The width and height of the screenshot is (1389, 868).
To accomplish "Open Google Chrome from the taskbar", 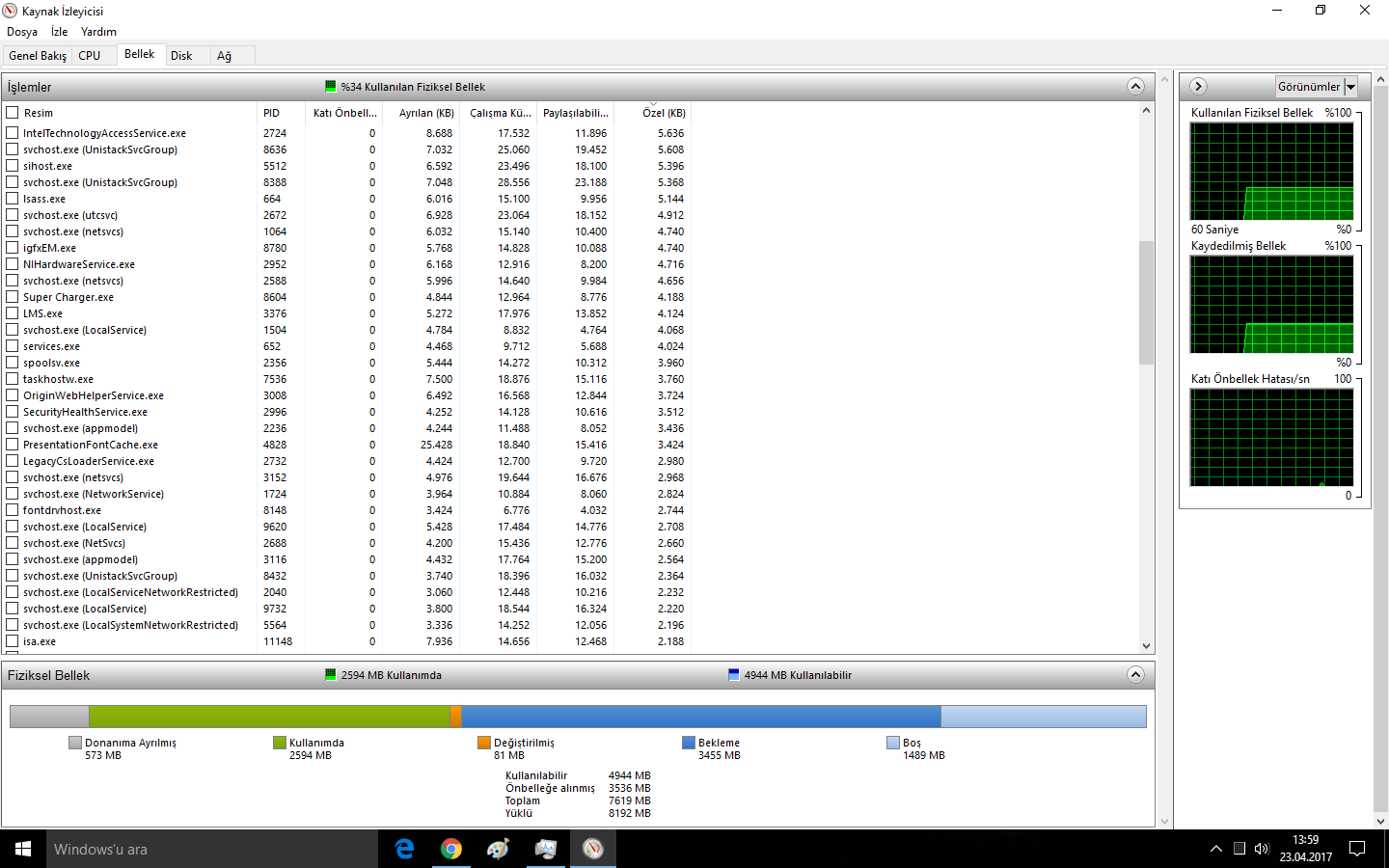I will 450,849.
